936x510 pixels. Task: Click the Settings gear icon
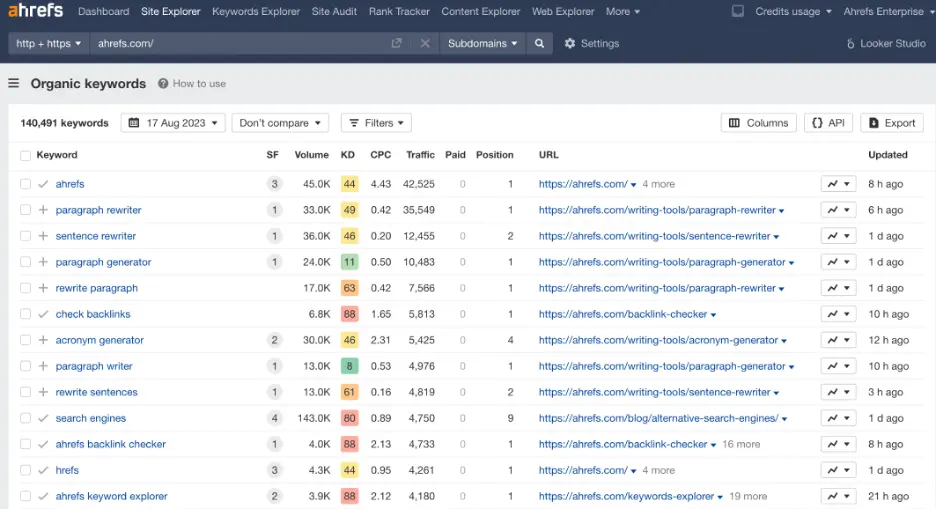(x=570, y=44)
